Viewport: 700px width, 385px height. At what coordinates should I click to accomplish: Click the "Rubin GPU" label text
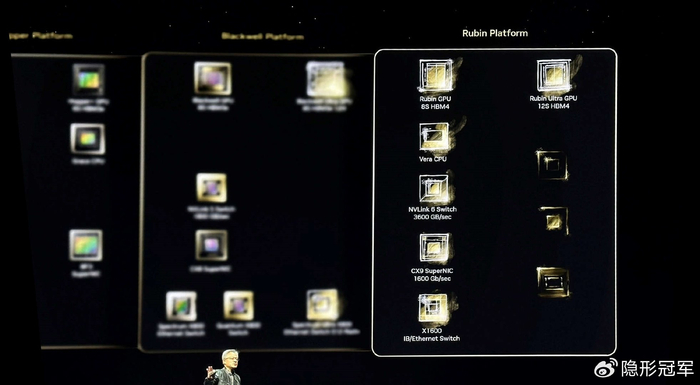point(435,99)
